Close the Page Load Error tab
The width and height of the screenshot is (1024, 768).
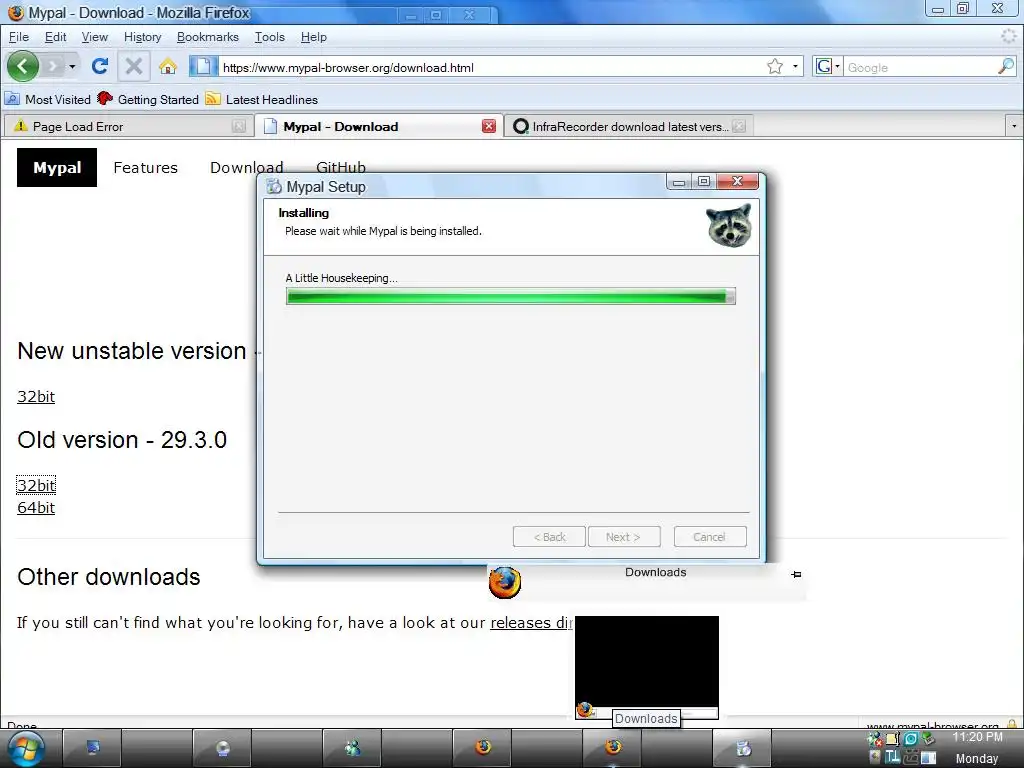(239, 127)
